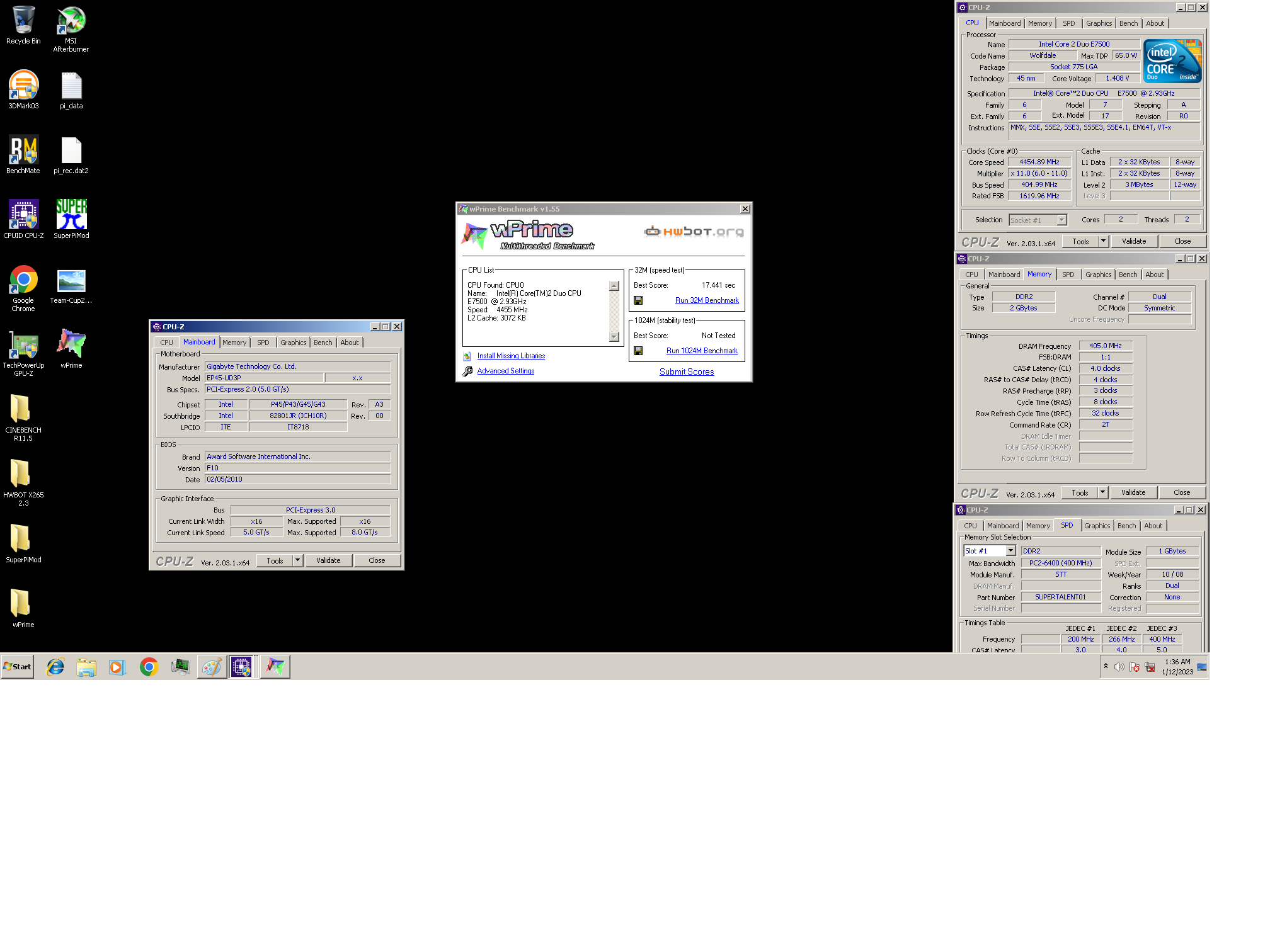Click the HWBOT.org logo in wPrime
This screenshot has width=1270, height=952.
[x=694, y=232]
